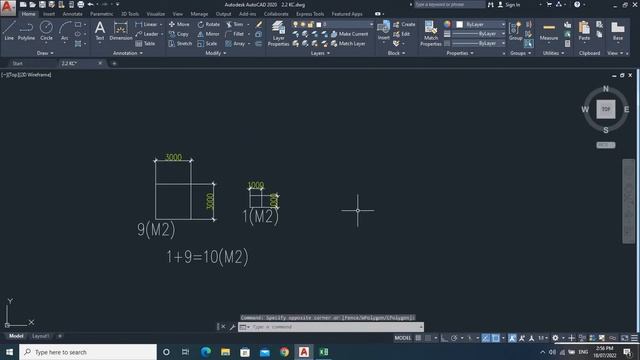
Task: Choose the Dimension tool
Action: coord(121,31)
